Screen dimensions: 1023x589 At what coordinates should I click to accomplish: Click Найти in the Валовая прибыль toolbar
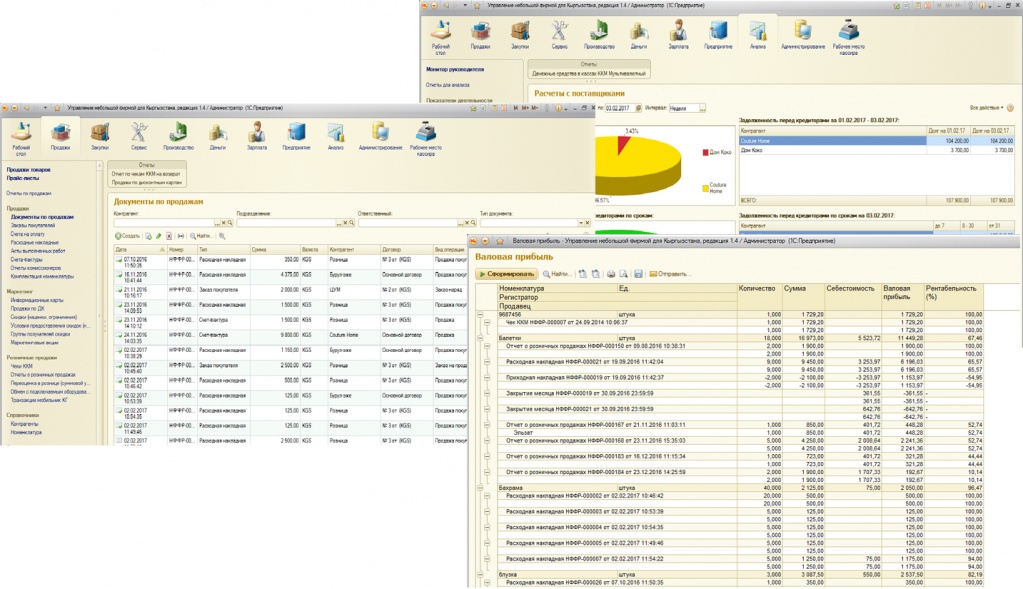[x=557, y=274]
